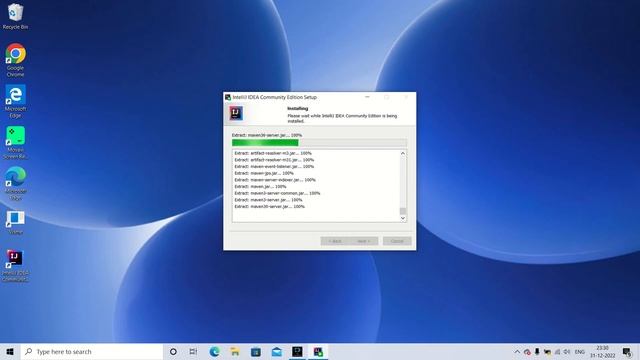Switch the ENG input language indicator
Viewport: 640px width, 360px height.
click(580, 351)
